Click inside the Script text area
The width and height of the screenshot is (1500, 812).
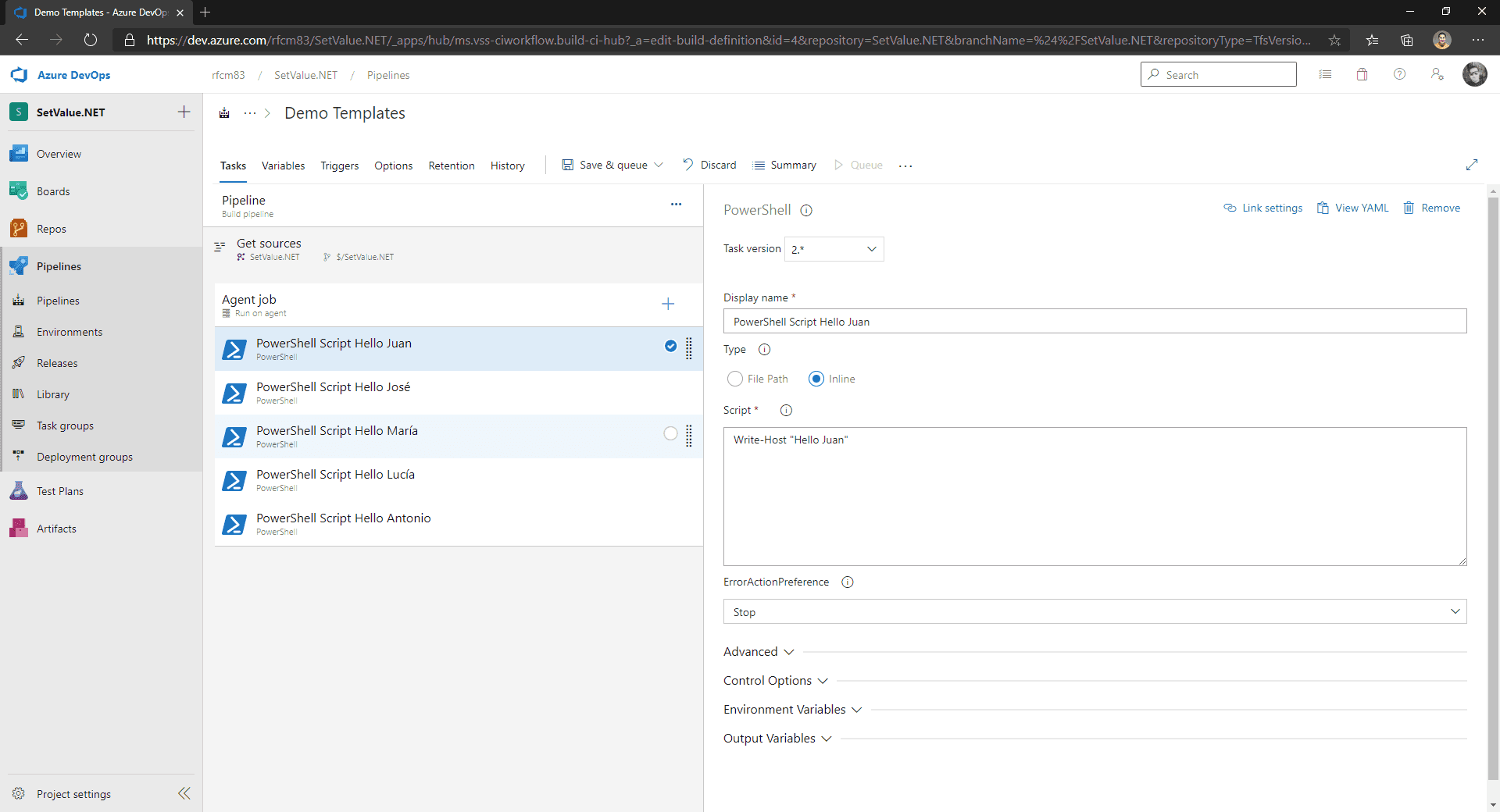[x=1095, y=497]
